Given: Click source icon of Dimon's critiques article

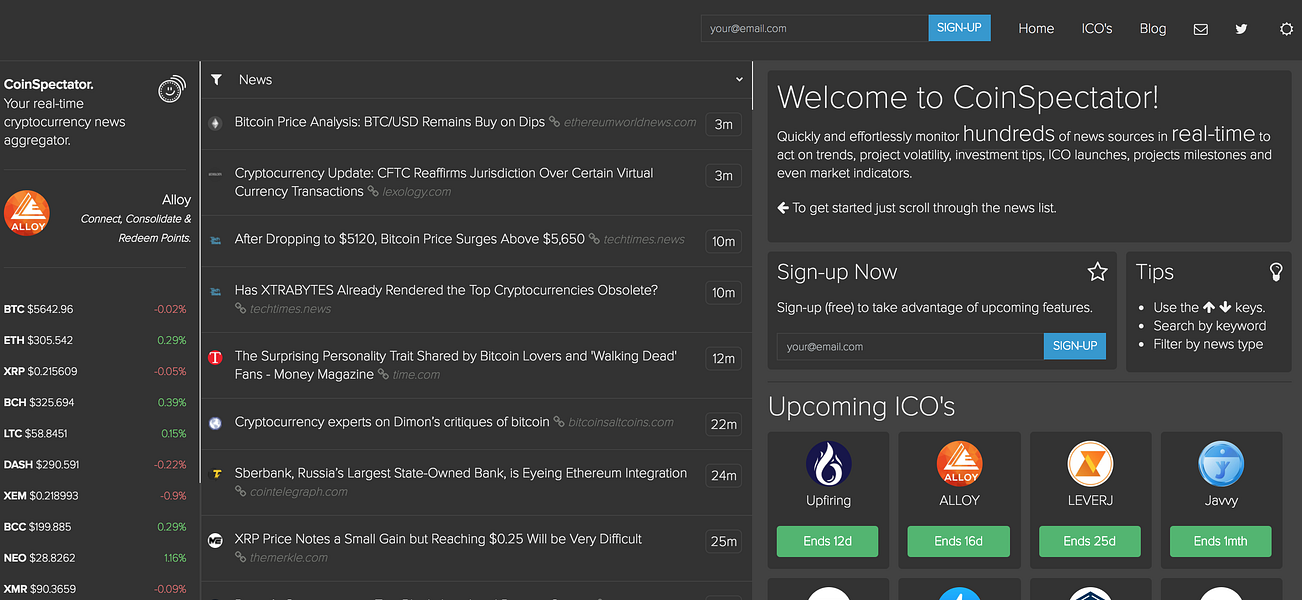Looking at the screenshot, I should coord(215,423).
